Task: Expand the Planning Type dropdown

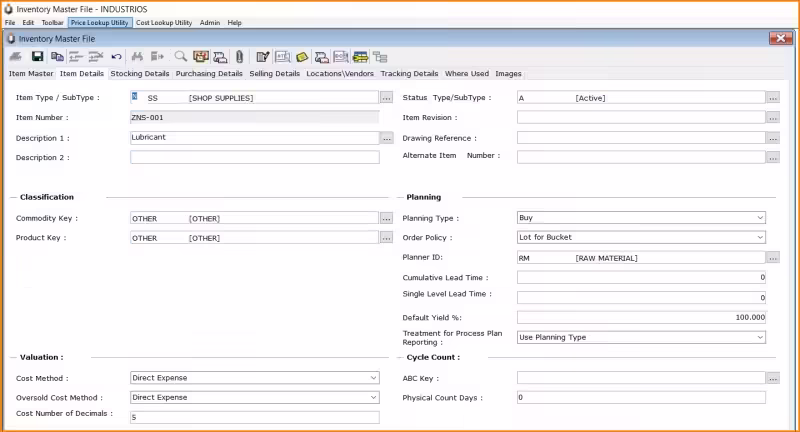Action: pyautogui.click(x=760, y=218)
